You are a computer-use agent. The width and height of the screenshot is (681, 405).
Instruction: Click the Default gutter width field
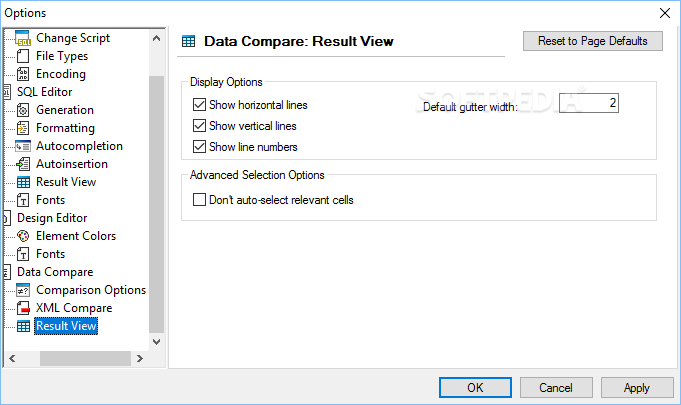pos(588,103)
